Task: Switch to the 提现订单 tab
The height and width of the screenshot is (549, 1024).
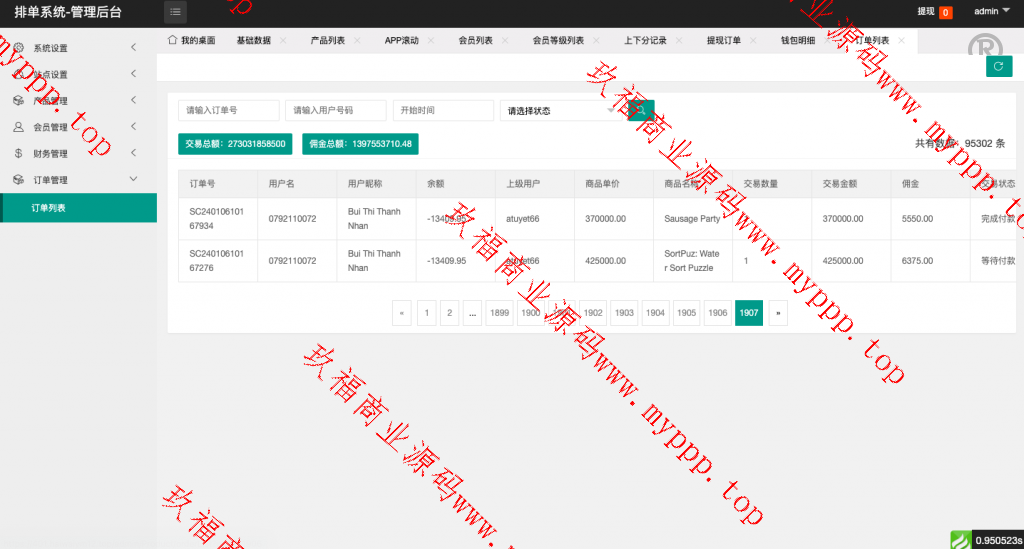Action: pyautogui.click(x=723, y=41)
